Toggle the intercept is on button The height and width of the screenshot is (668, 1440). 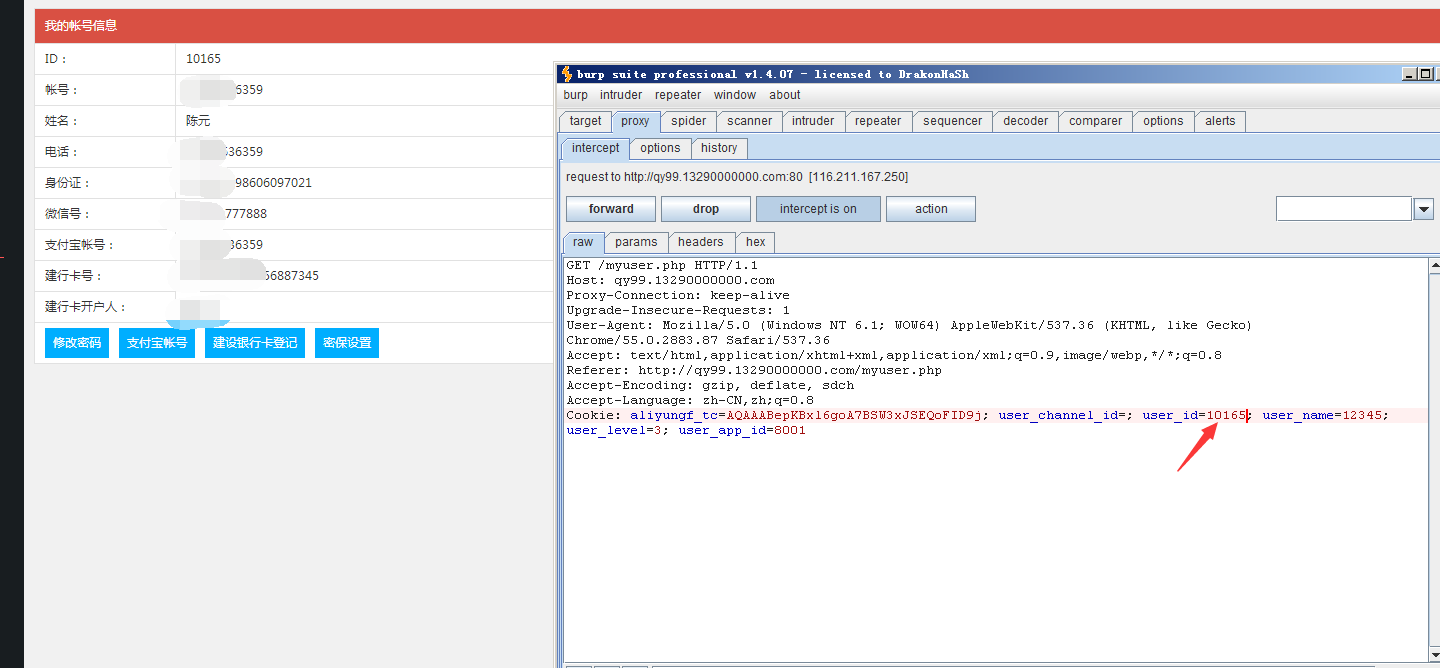click(x=818, y=209)
